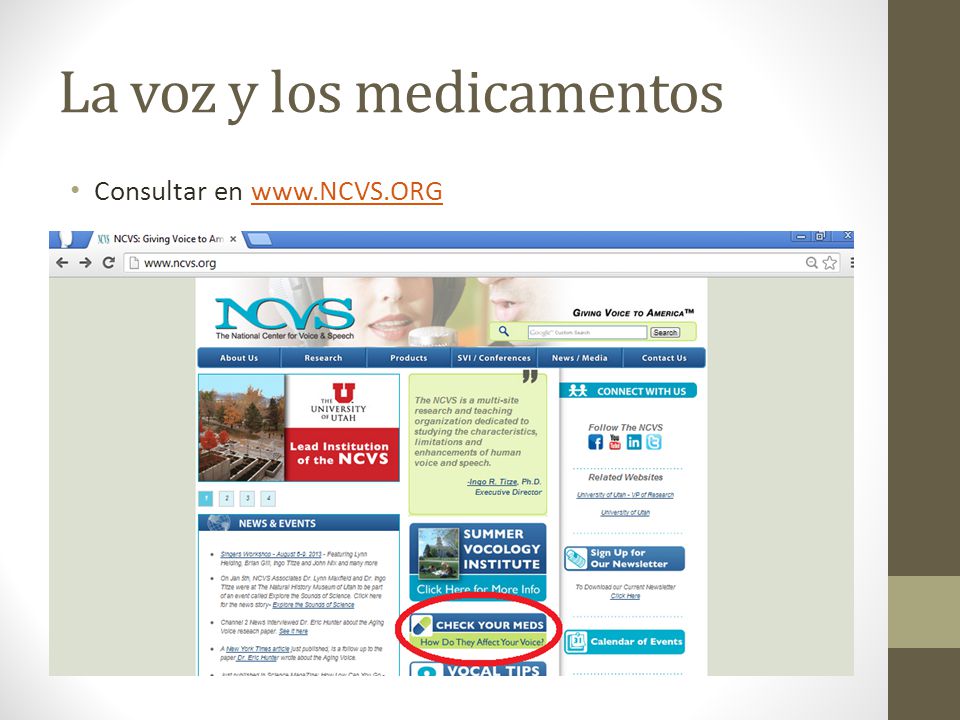Bookmark page with the star icon

tap(830, 263)
